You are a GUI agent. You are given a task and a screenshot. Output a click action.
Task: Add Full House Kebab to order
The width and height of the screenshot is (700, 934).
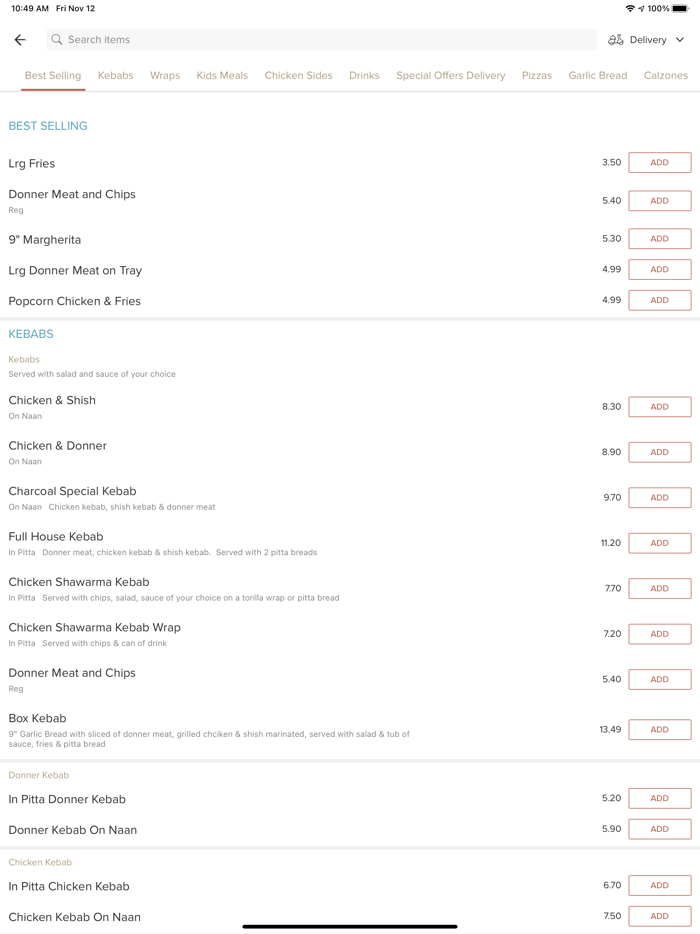(659, 543)
